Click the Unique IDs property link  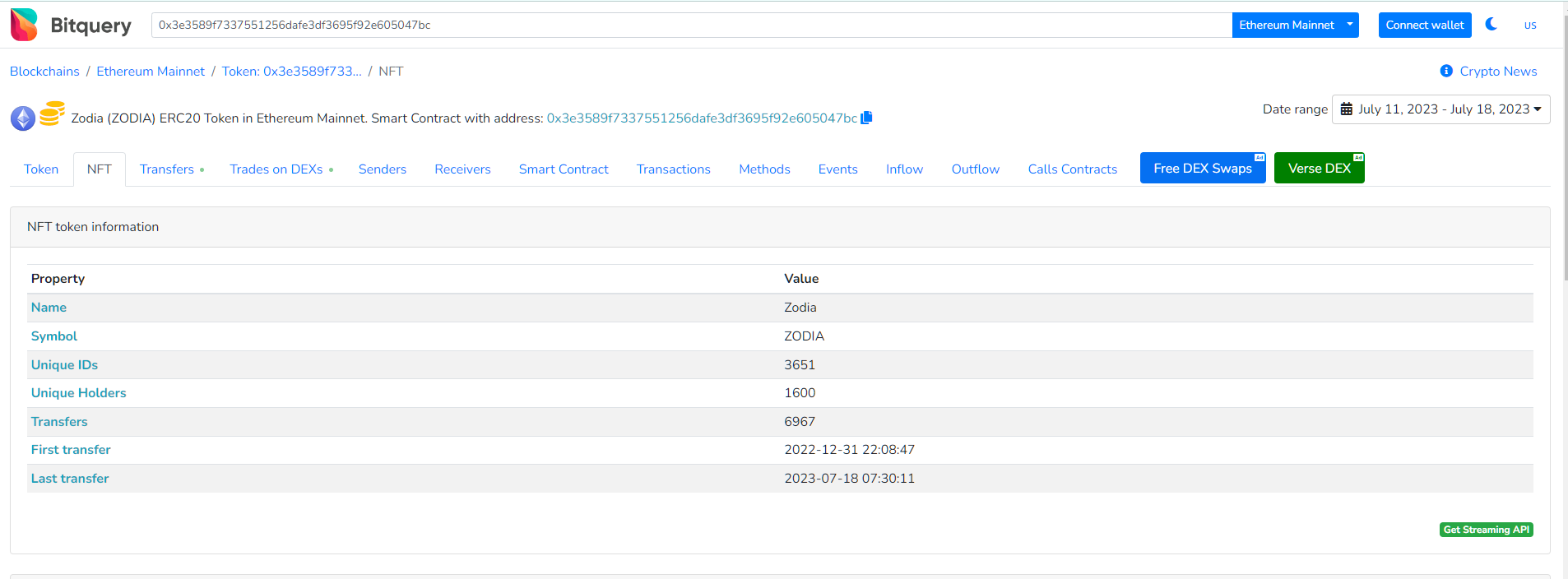[64, 365]
